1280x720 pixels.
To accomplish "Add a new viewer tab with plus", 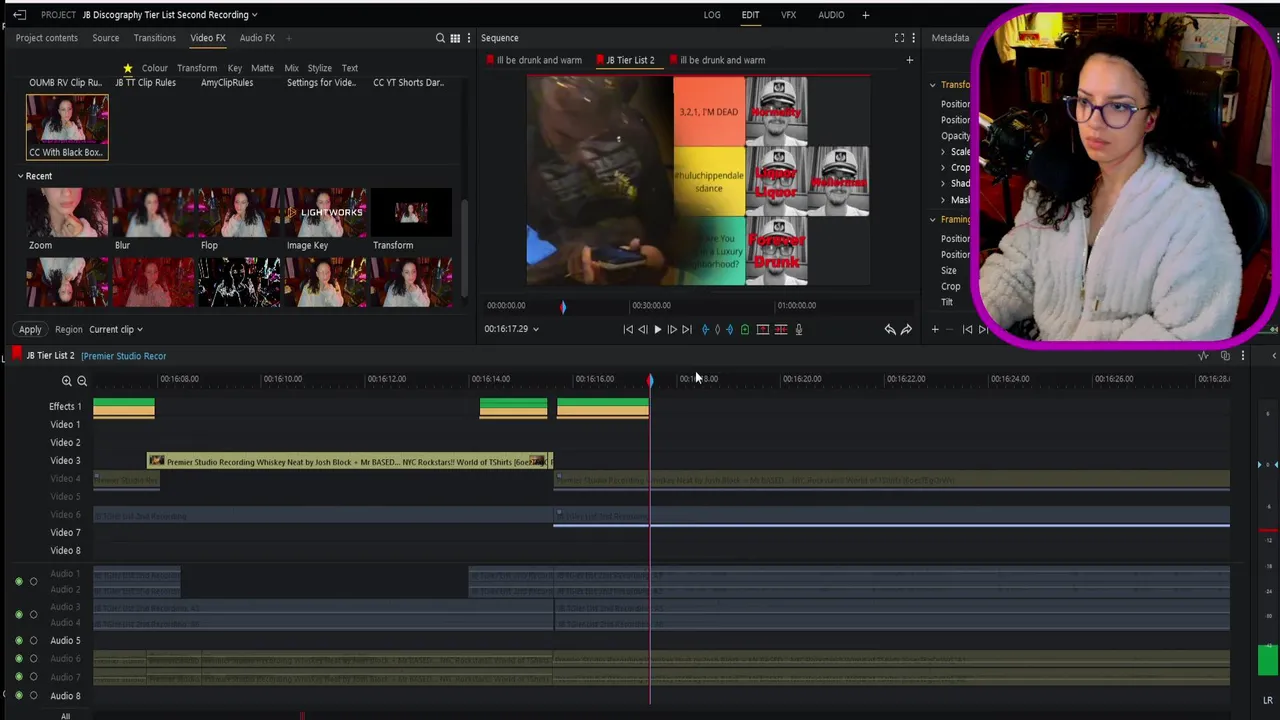I will pyautogui.click(x=909, y=60).
